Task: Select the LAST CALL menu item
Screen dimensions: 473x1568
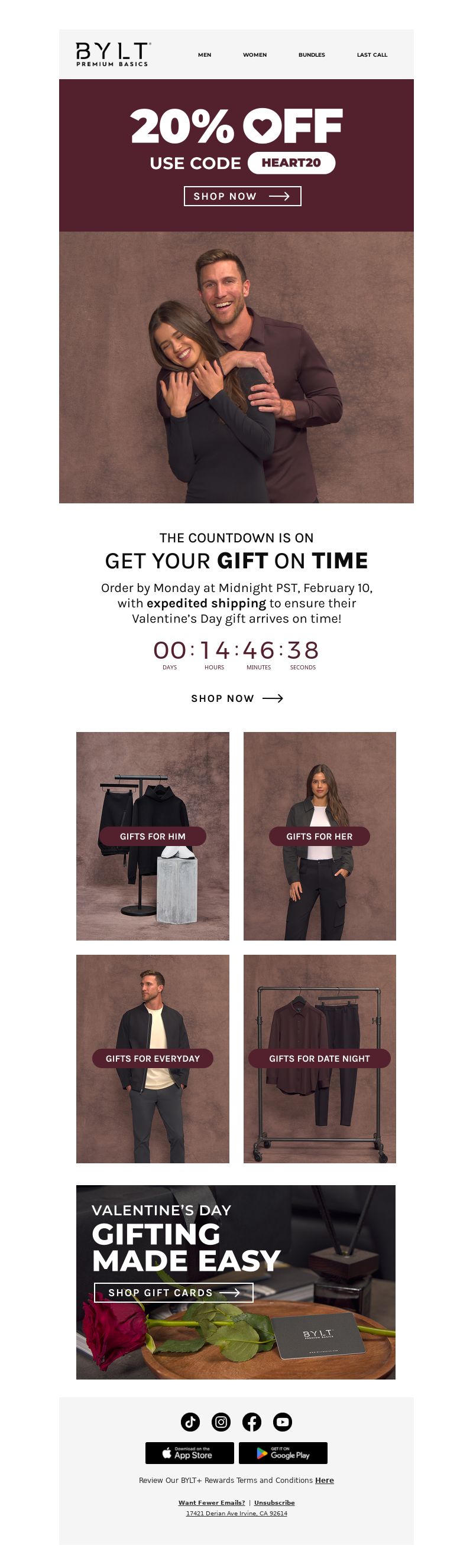Action: 372,55
